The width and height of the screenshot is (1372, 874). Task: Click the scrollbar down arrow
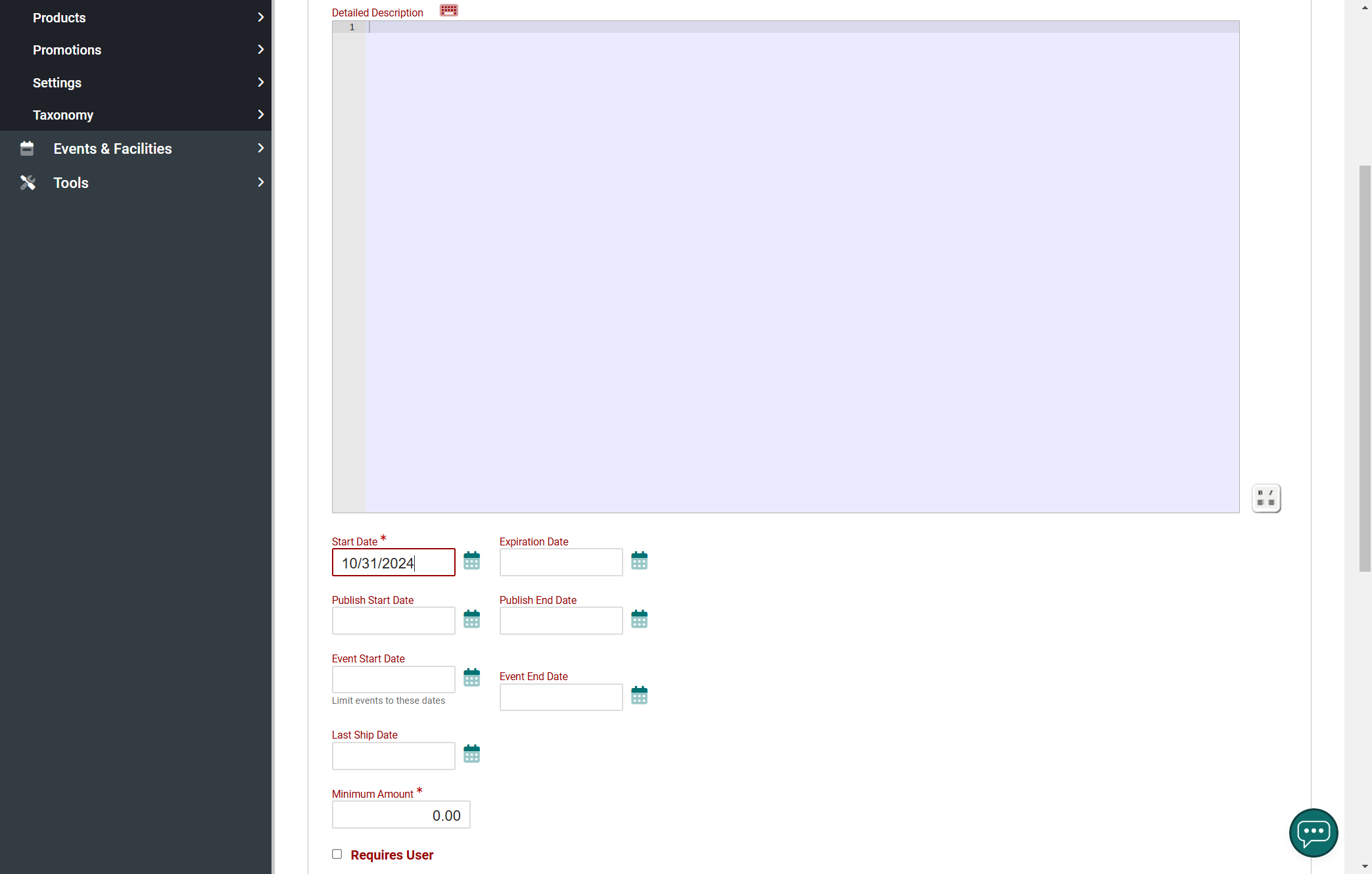tap(1365, 867)
